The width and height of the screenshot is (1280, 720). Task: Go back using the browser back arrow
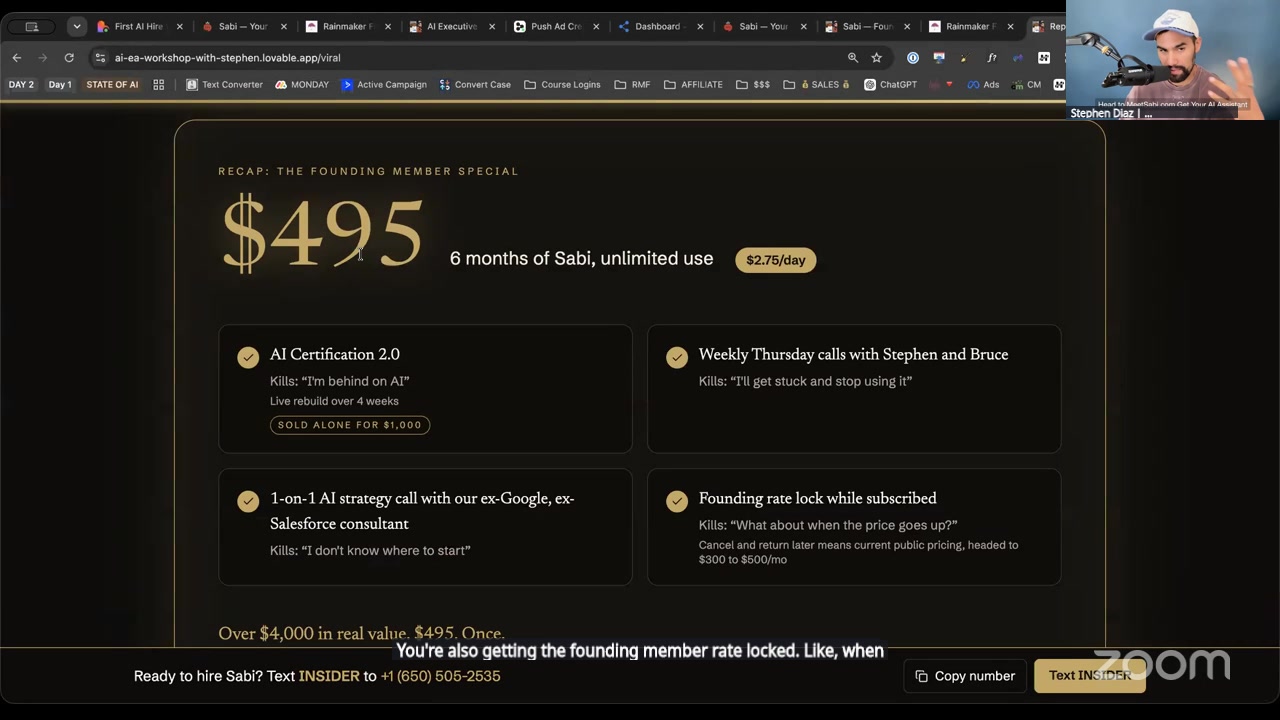coord(17,58)
